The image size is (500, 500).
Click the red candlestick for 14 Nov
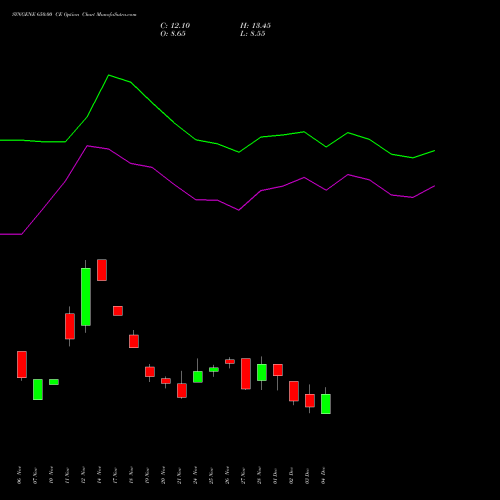(x=102, y=270)
